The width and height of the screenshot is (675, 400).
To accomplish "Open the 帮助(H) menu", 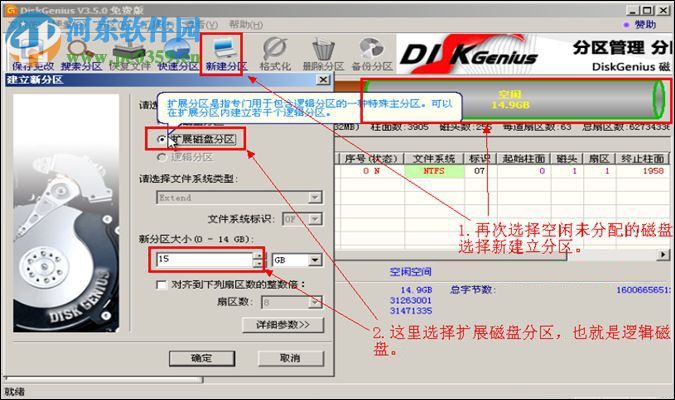I will (245, 25).
